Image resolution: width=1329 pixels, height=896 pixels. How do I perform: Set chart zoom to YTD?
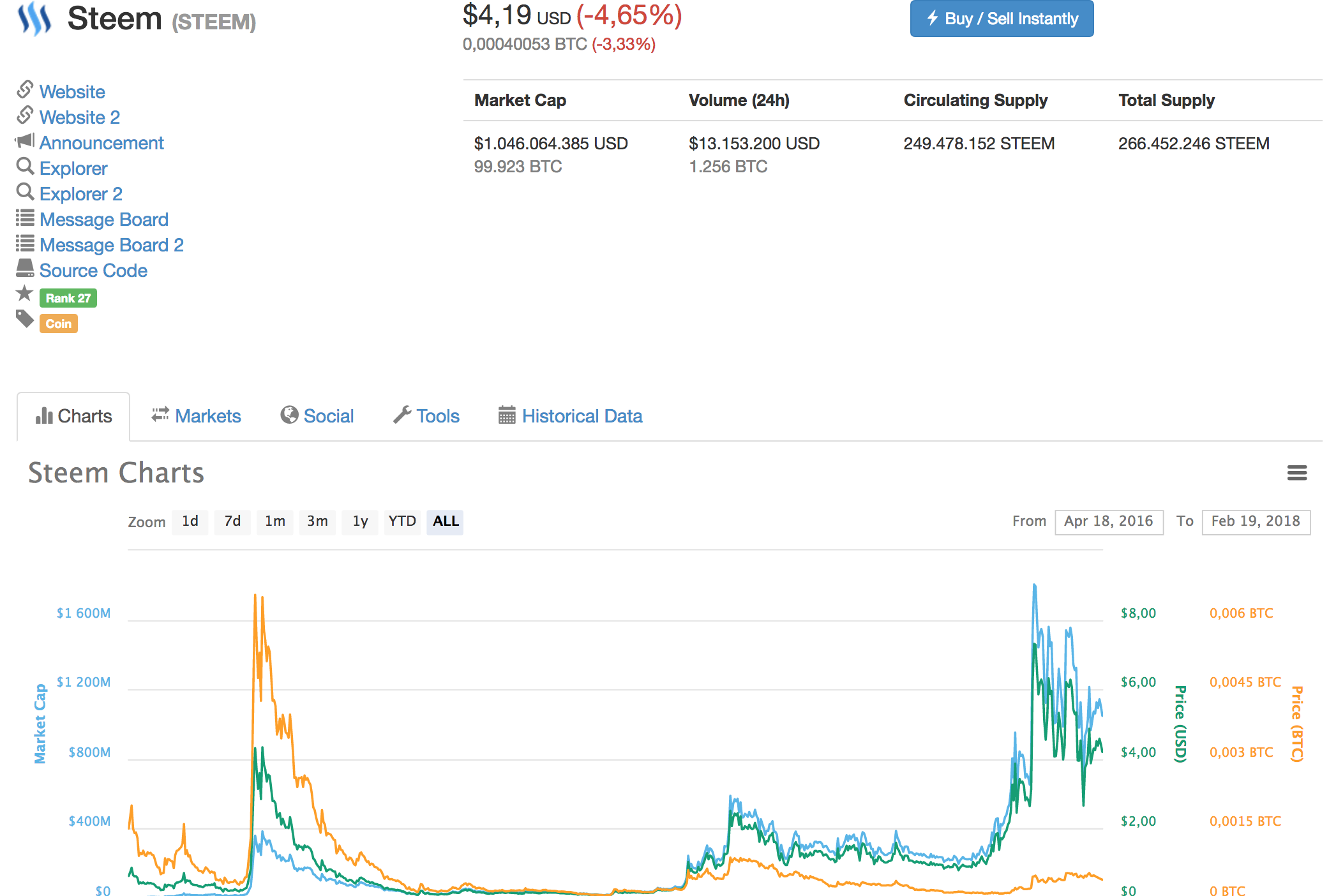tap(402, 521)
